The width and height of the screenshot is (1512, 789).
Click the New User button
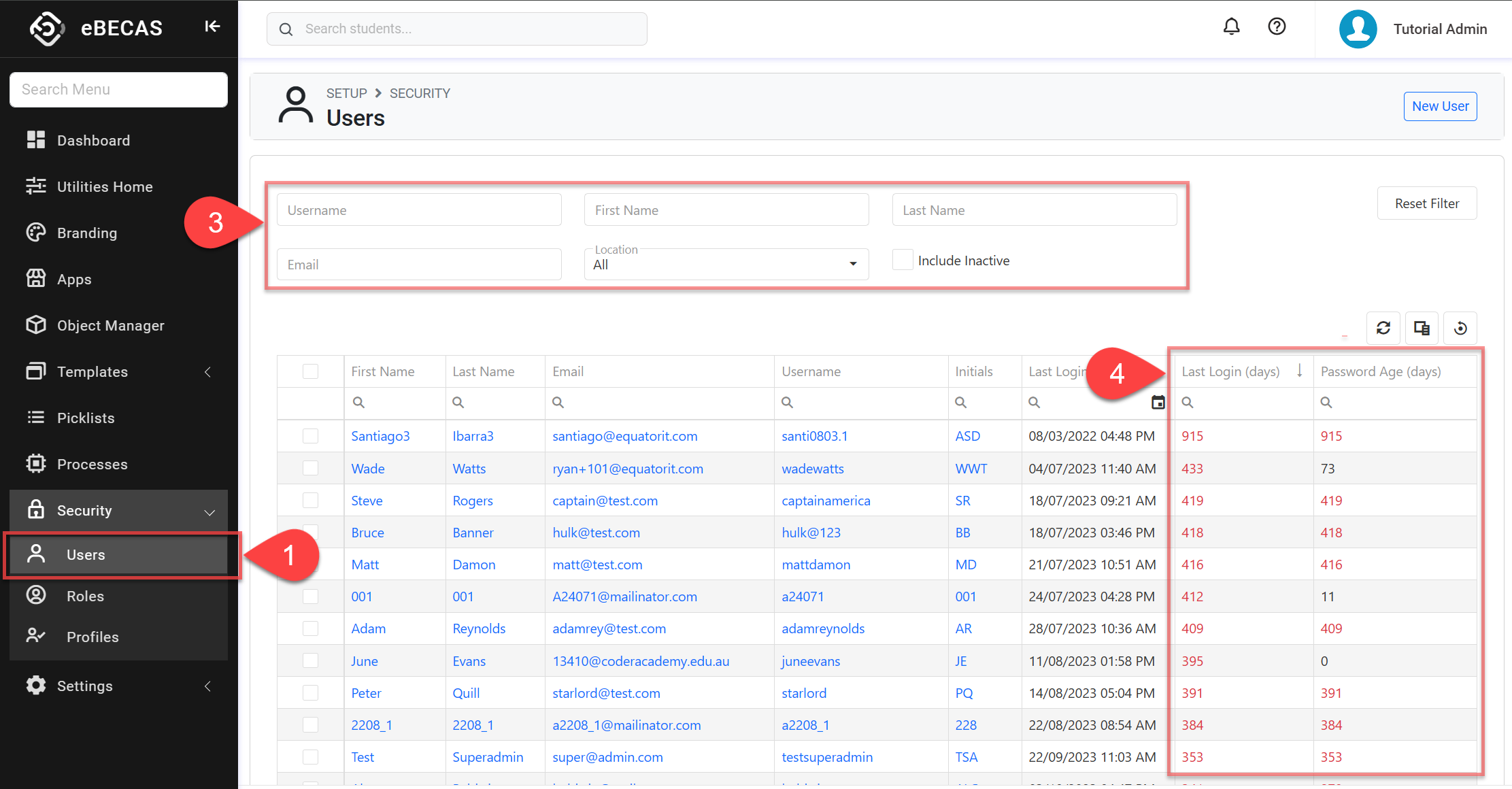[1440, 107]
